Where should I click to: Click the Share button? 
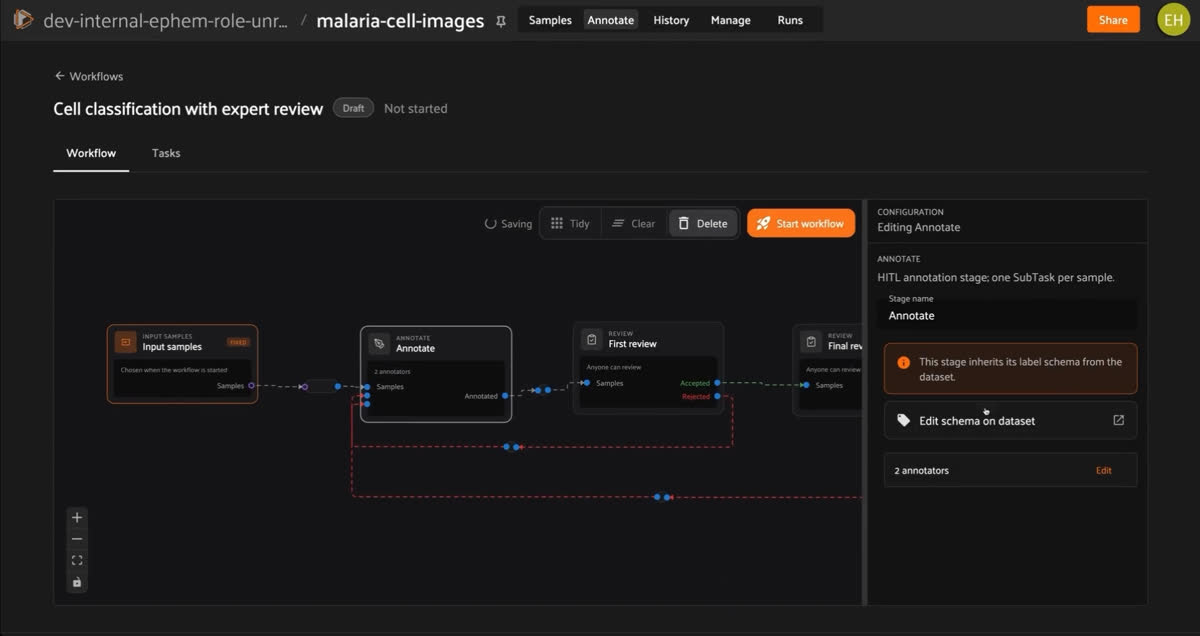[1113, 20]
